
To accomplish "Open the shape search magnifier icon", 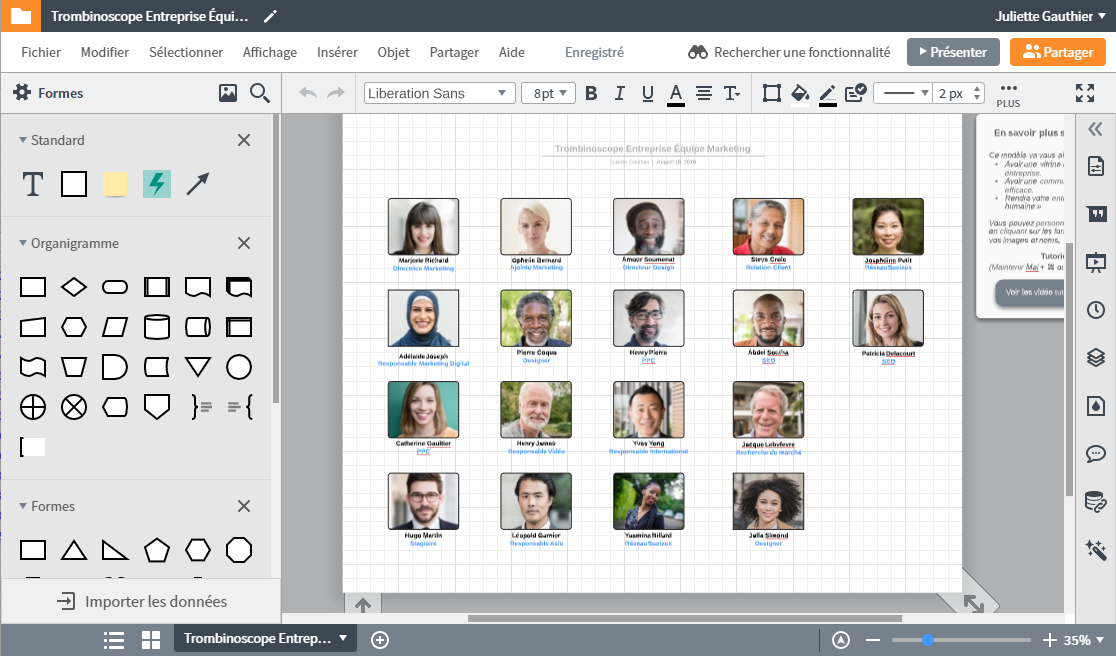I will pos(260,93).
